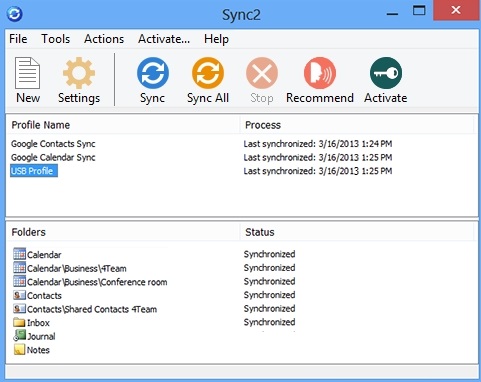Select the USB Profile row
The width and height of the screenshot is (481, 382).
(34, 171)
